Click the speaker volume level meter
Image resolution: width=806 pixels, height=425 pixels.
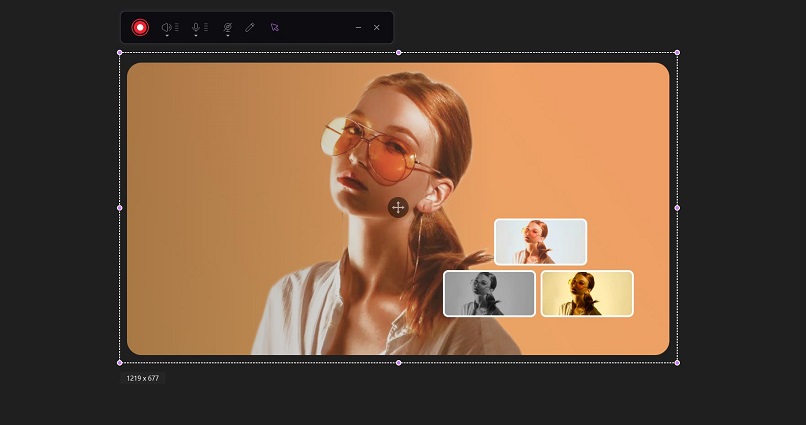(177, 27)
